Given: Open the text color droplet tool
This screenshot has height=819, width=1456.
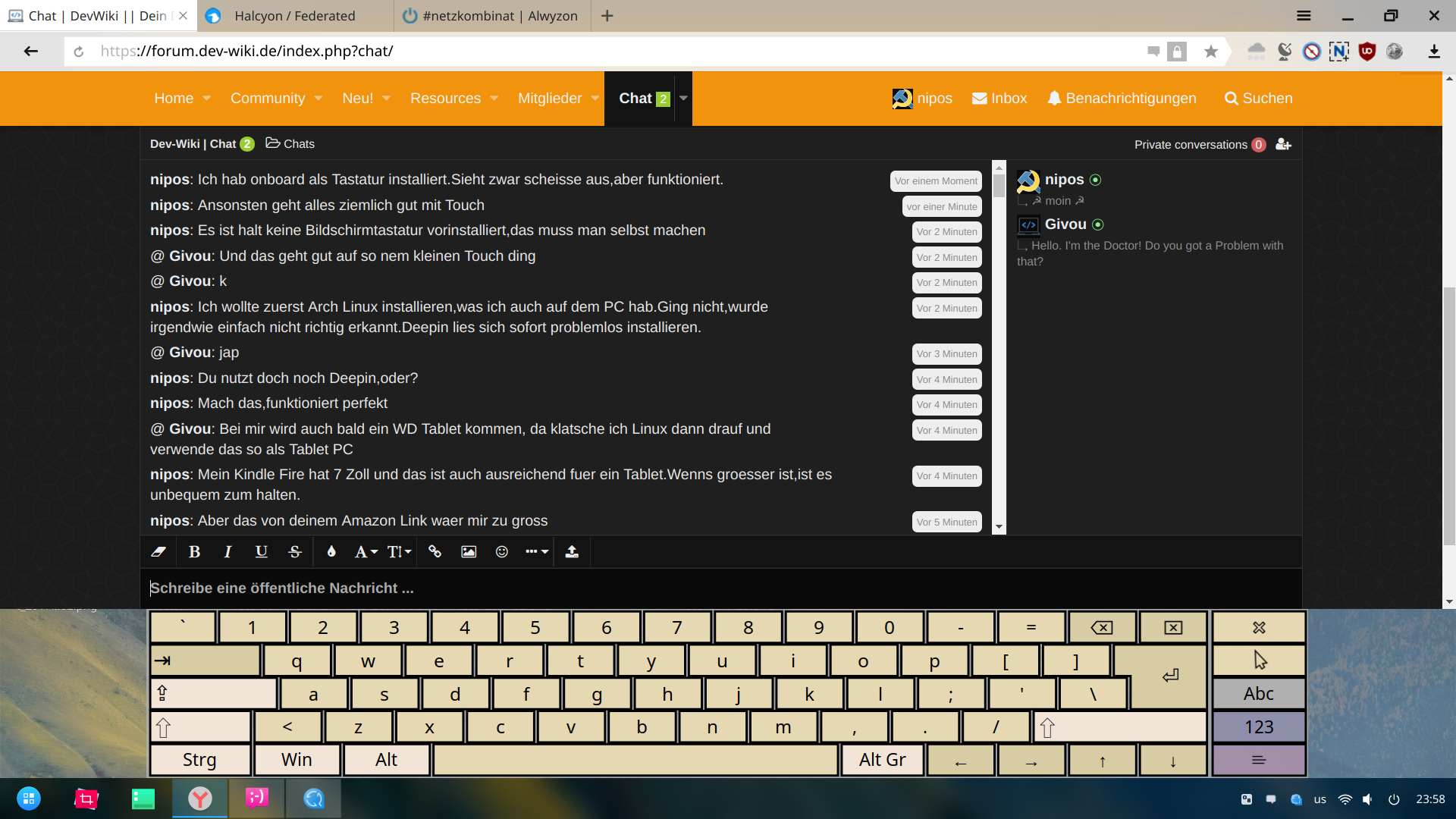Looking at the screenshot, I should coord(331,552).
